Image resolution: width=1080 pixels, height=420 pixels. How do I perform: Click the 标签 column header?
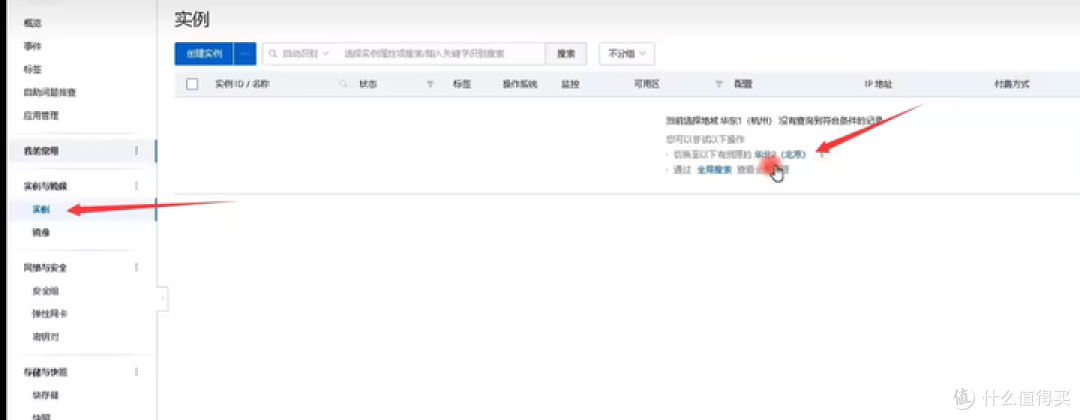click(x=461, y=84)
